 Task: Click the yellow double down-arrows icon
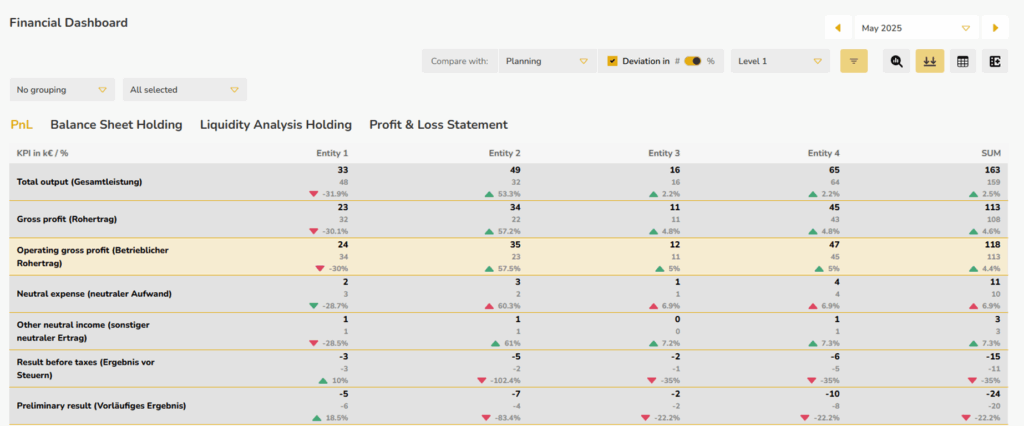tap(930, 61)
